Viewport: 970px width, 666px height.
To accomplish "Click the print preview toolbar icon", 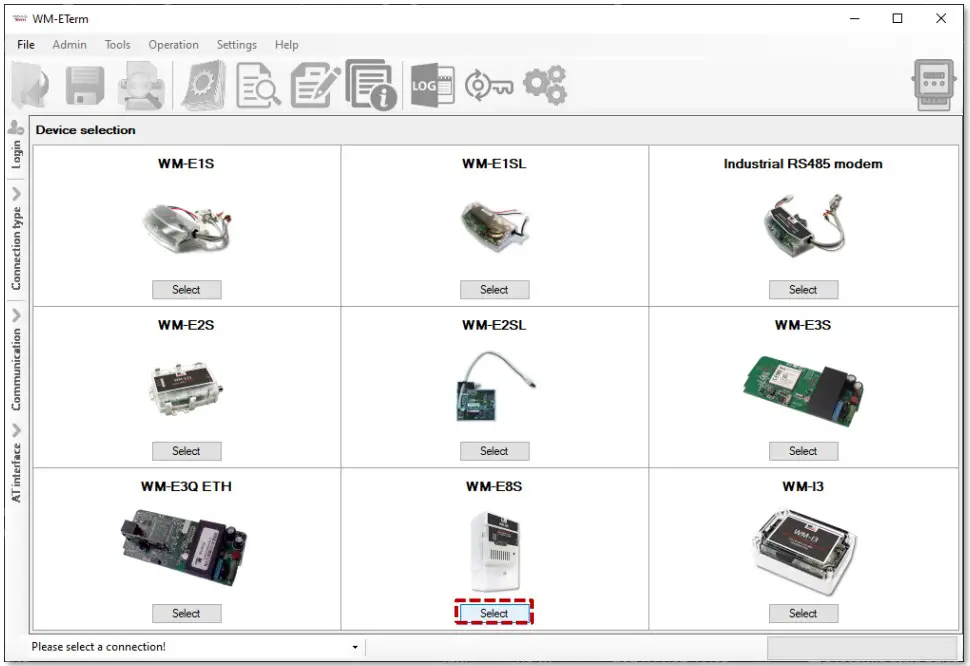I will 142,86.
